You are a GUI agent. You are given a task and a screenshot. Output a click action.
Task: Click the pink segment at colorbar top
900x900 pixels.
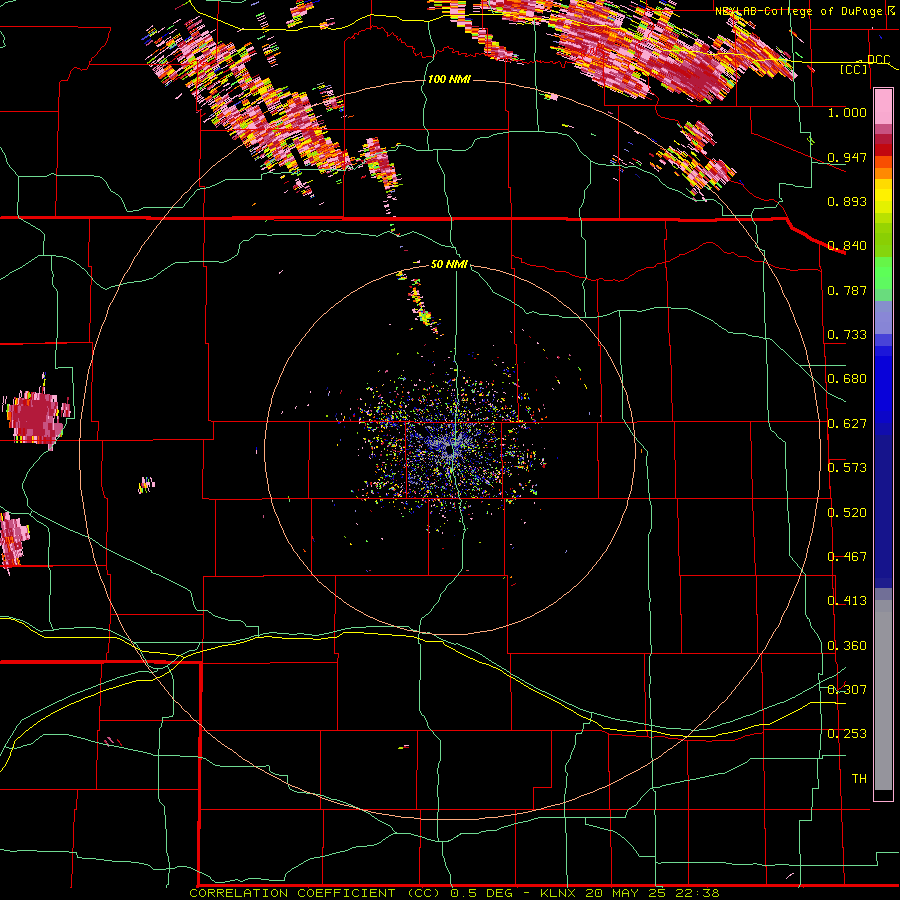[x=883, y=107]
